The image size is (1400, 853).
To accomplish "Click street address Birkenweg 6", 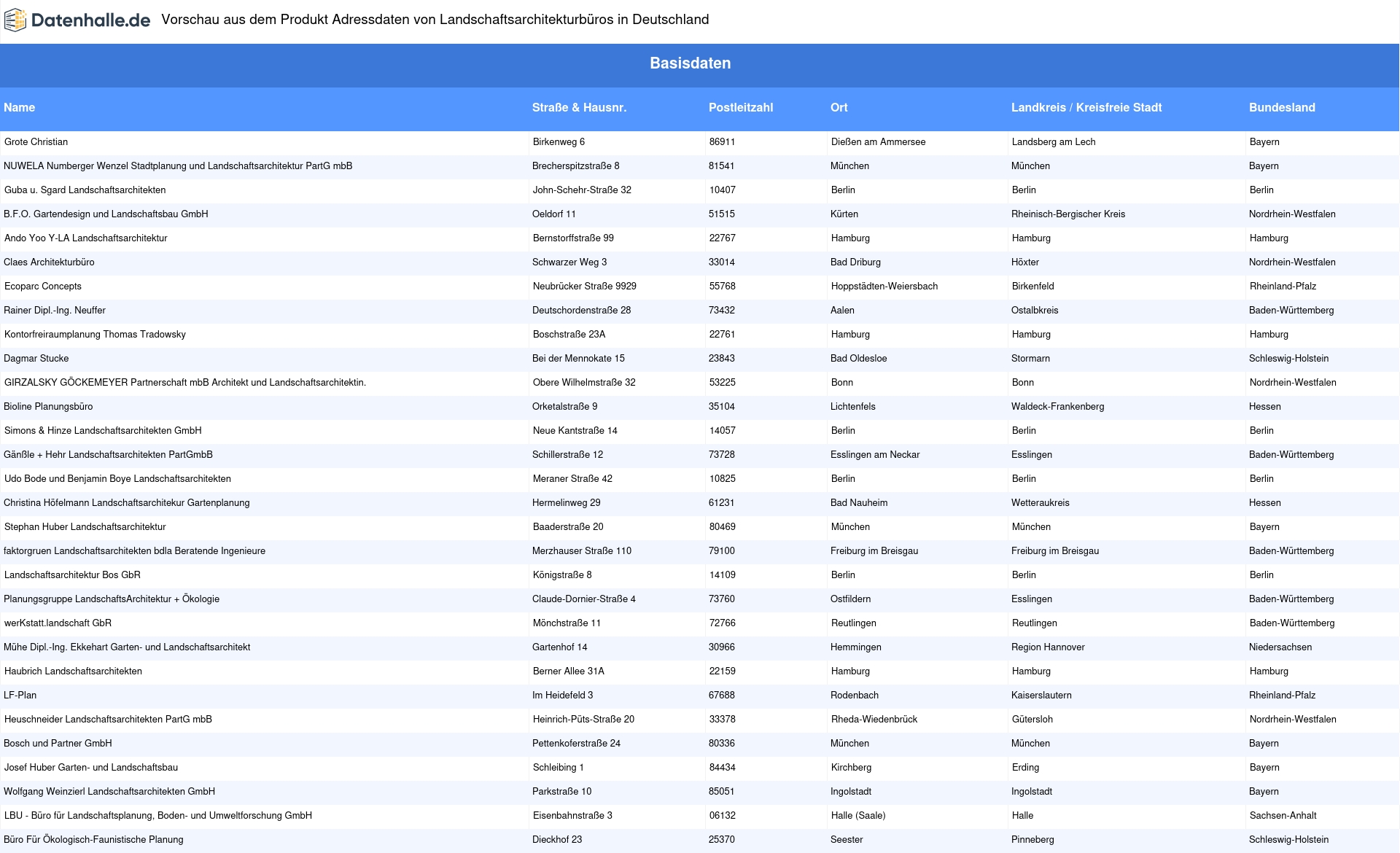I will (559, 142).
